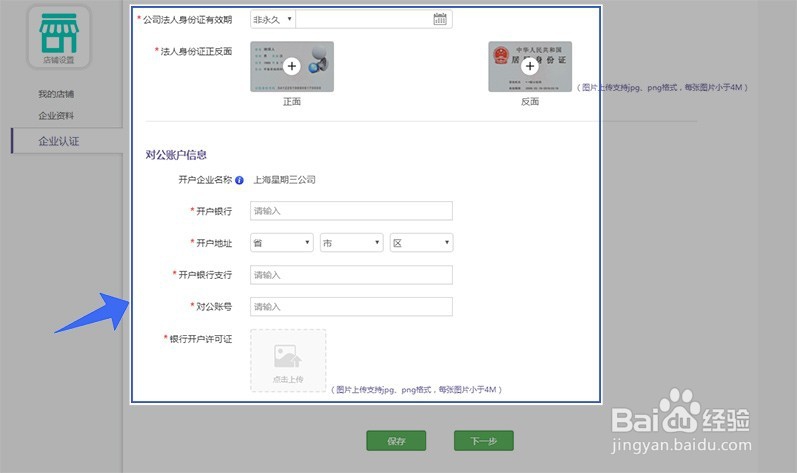The height and width of the screenshot is (473, 797).
Task: Click the 反面 ID card thumbnail
Action: click(x=530, y=67)
